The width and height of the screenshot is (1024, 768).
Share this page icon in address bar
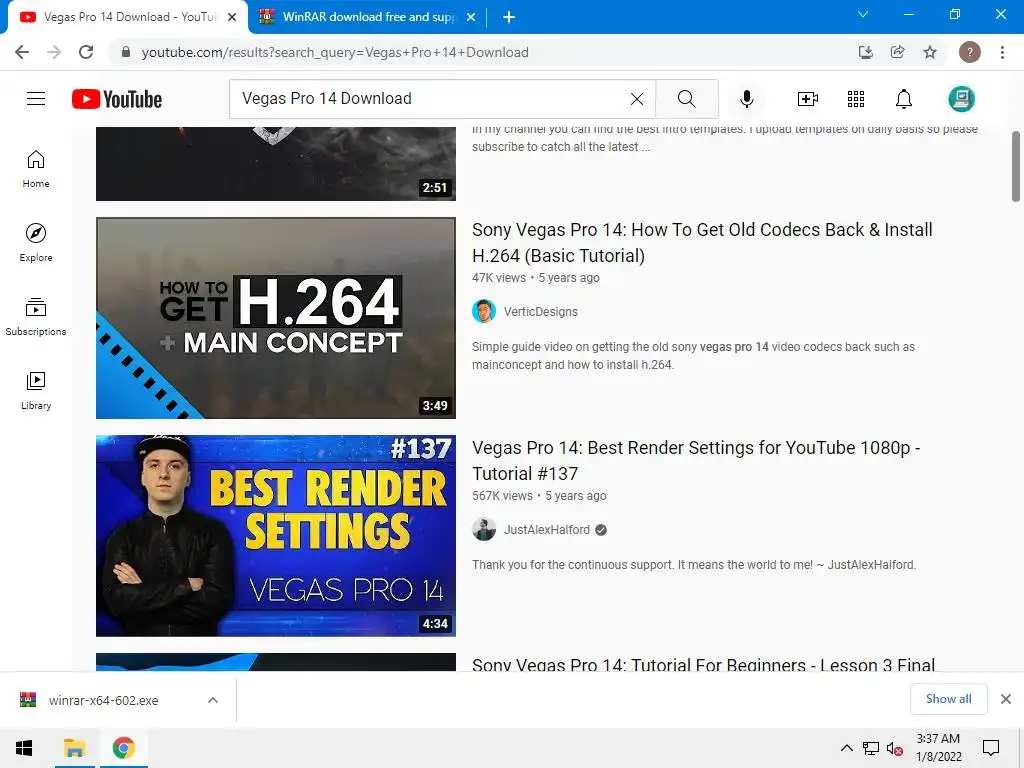pos(898,52)
